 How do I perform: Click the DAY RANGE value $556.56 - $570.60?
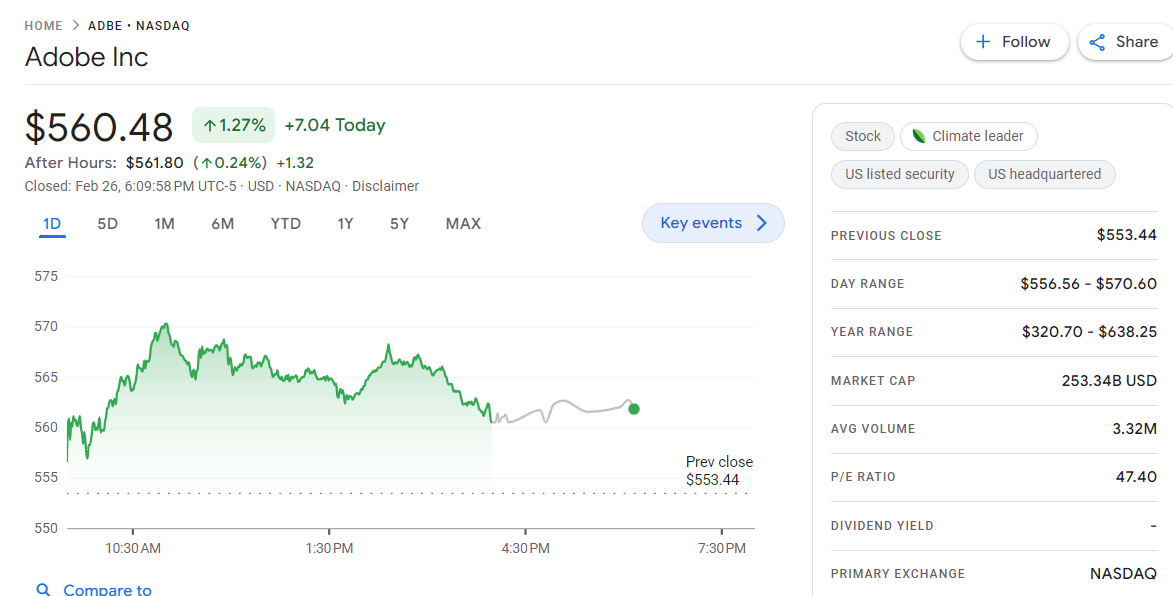[1088, 283]
